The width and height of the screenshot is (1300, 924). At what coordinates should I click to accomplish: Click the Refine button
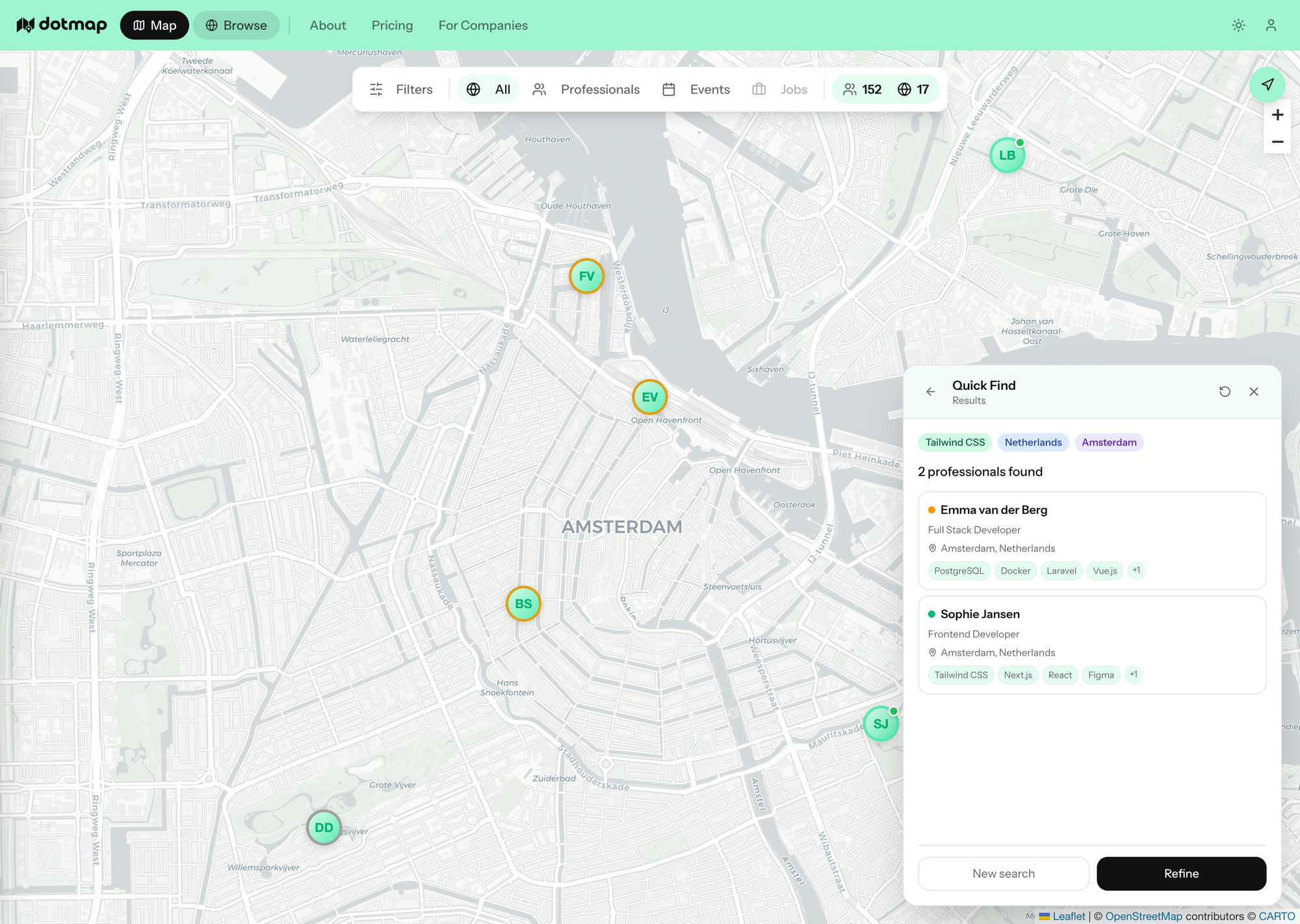pyautogui.click(x=1181, y=873)
